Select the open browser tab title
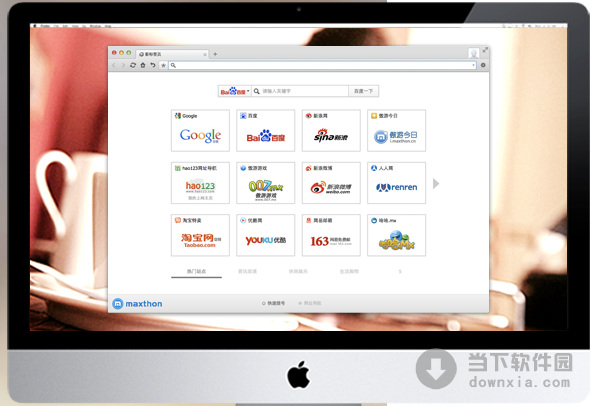Viewport: 596px width, 406px height. pos(153,54)
